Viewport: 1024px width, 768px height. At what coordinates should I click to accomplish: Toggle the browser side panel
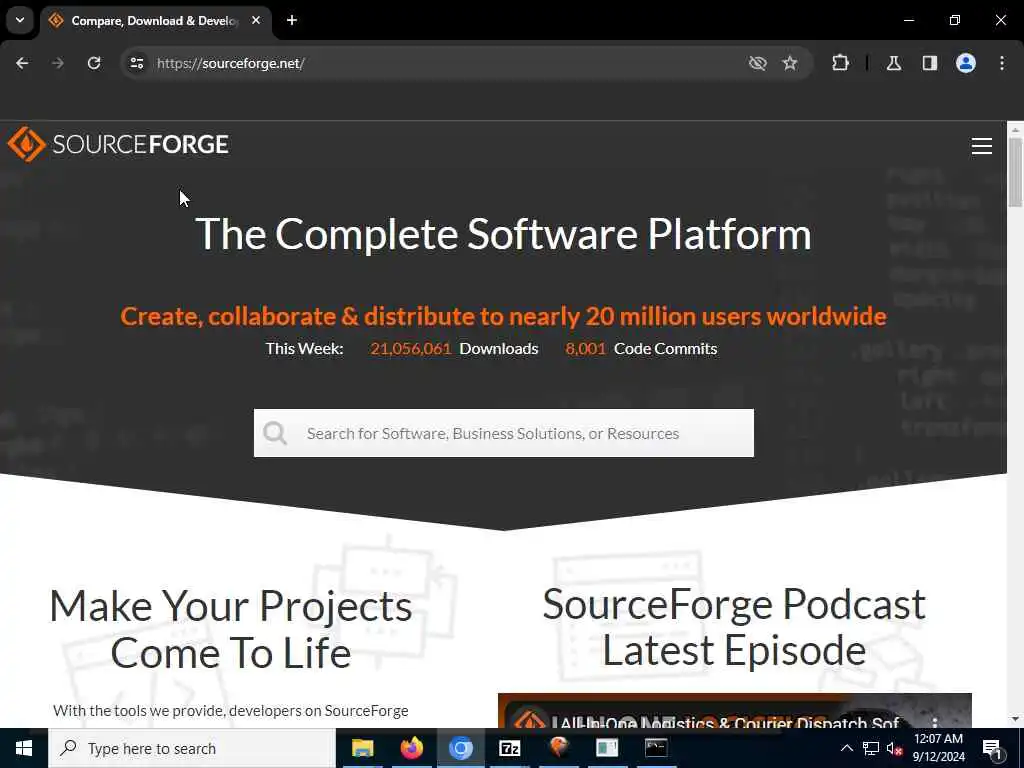pos(930,63)
